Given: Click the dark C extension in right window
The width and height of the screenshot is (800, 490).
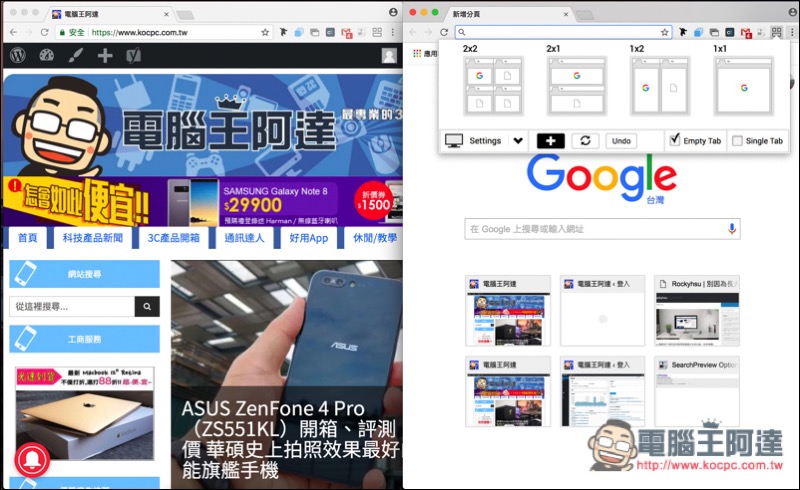Looking at the screenshot, I should tap(730, 32).
